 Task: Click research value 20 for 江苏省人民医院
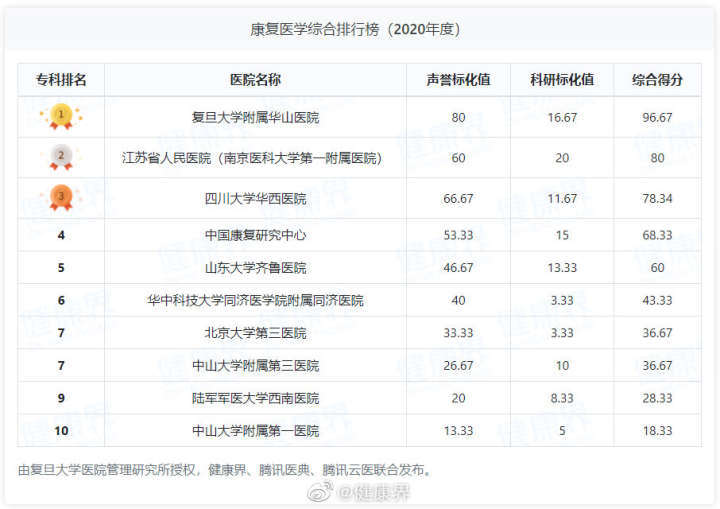point(562,158)
